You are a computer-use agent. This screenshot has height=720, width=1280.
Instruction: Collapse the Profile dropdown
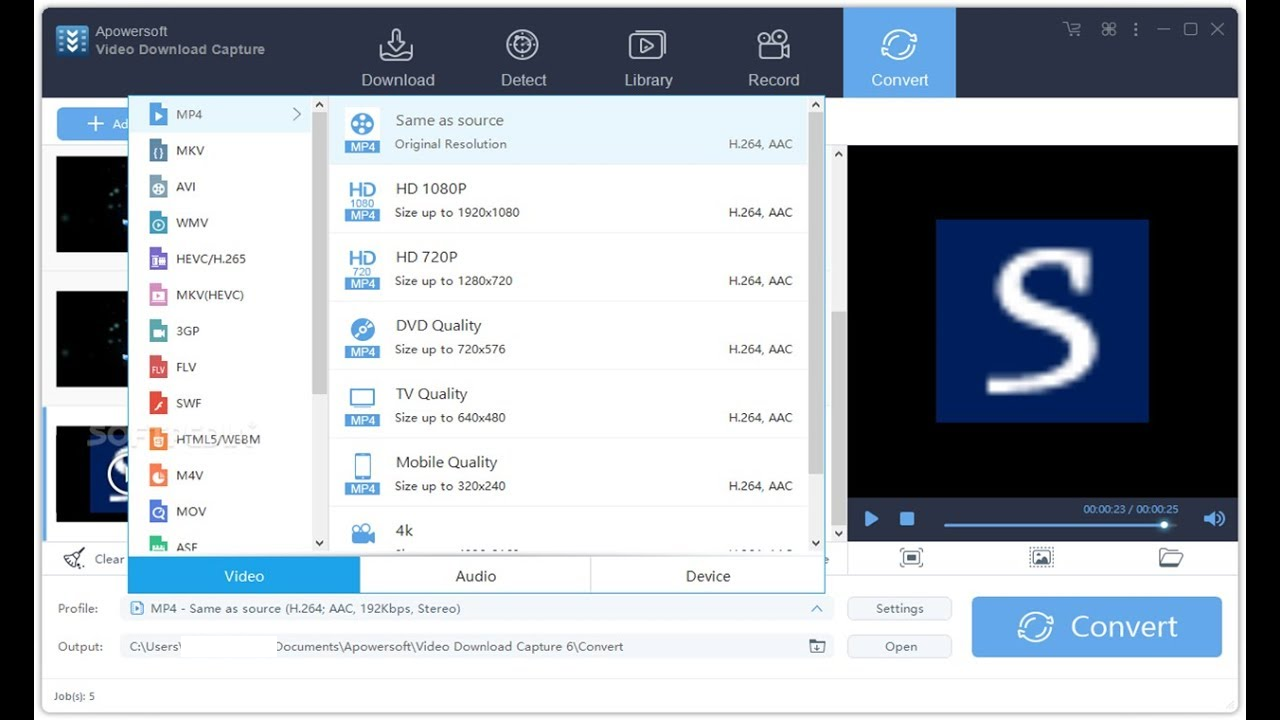[x=817, y=608]
